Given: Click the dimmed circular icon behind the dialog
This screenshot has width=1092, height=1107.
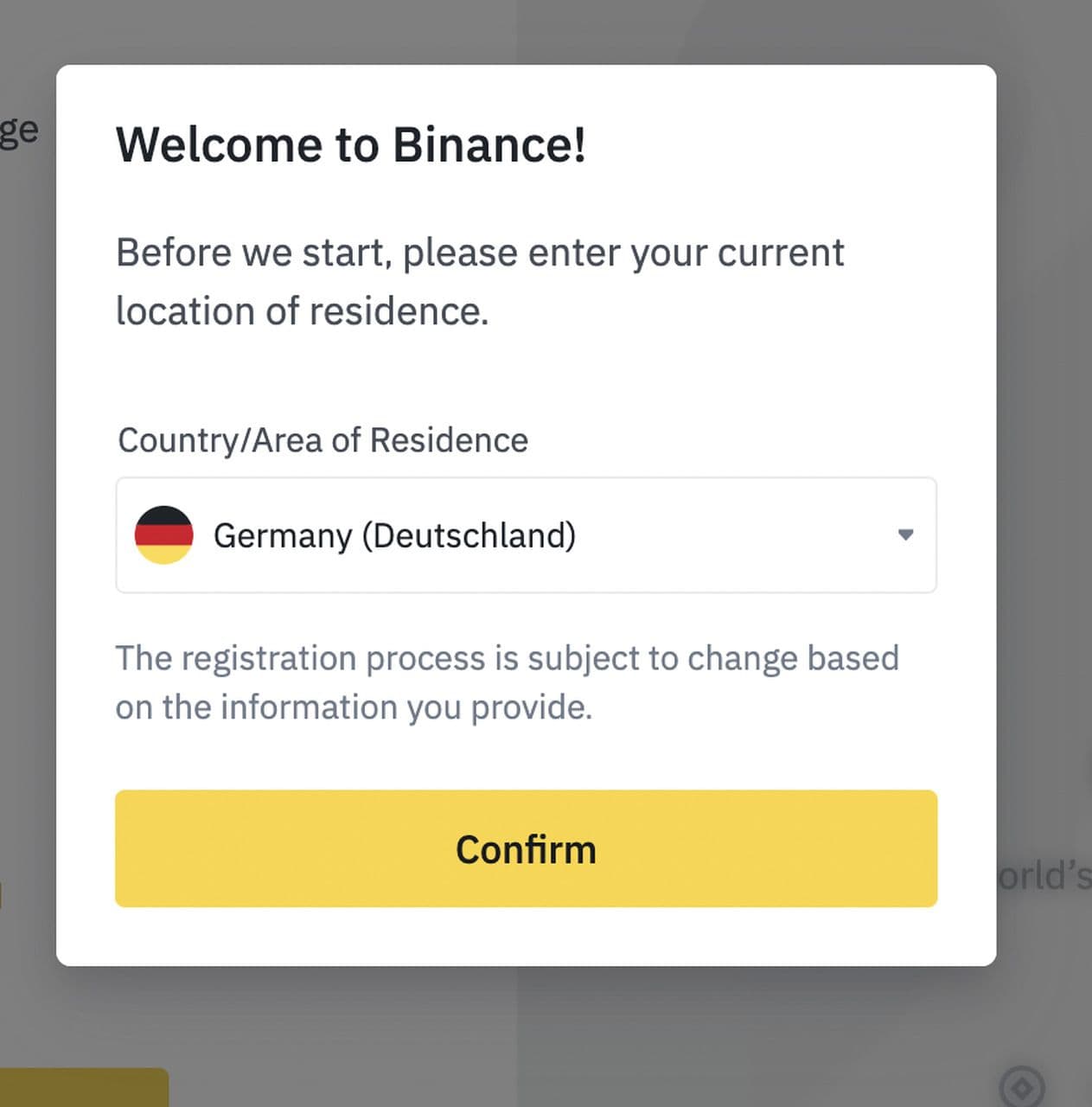Looking at the screenshot, I should click(x=1022, y=1086).
